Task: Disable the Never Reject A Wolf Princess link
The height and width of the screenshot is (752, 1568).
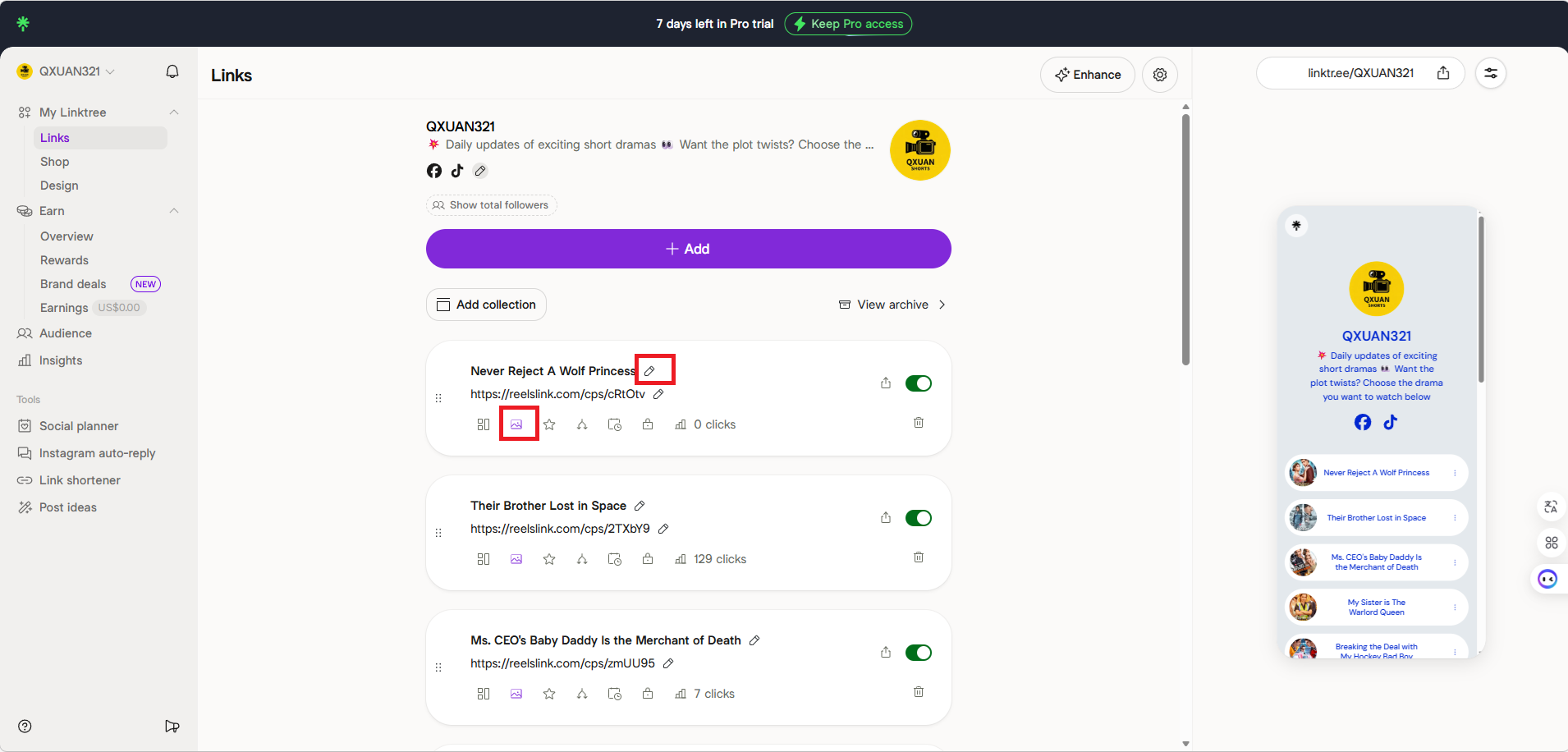Action: point(918,383)
